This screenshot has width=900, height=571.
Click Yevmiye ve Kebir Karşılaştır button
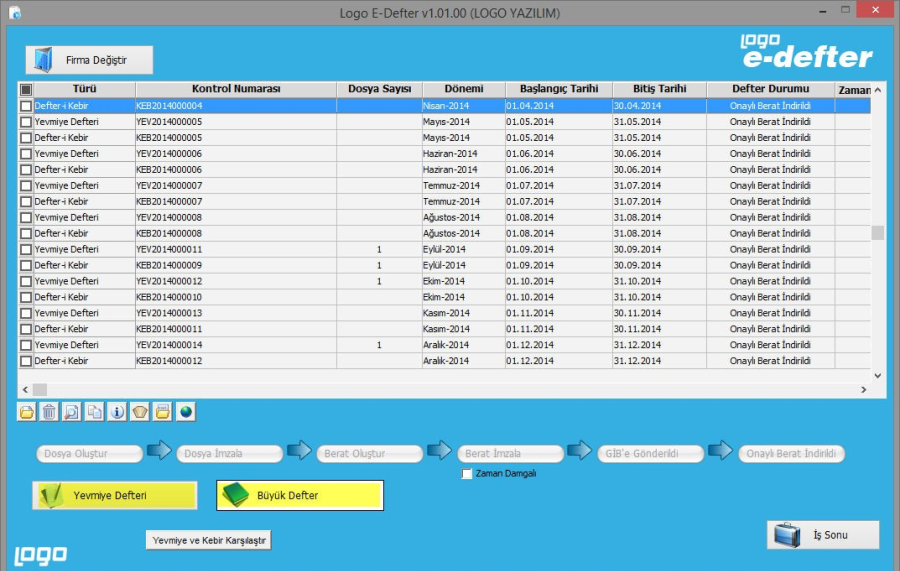click(x=208, y=540)
